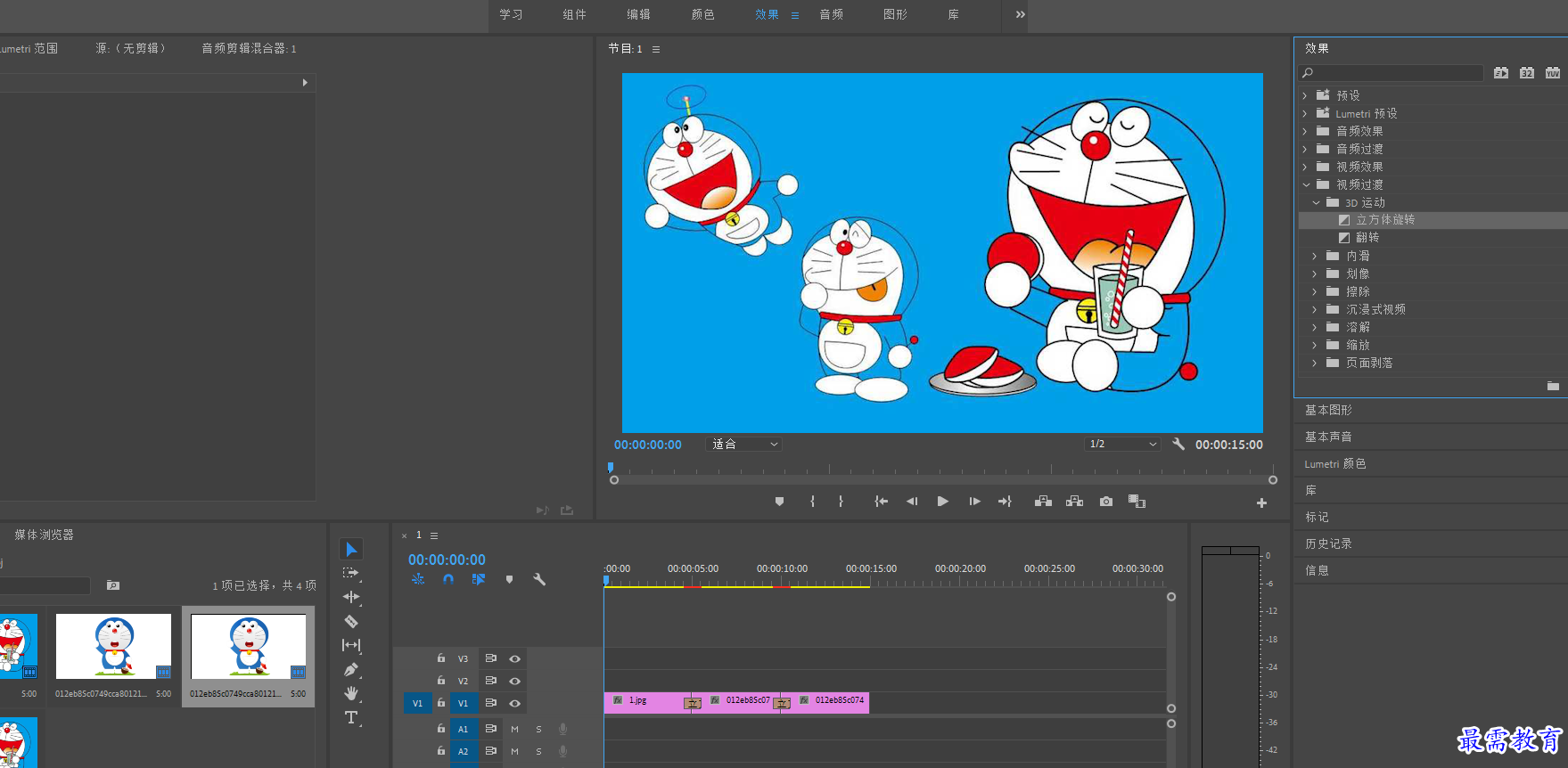The height and width of the screenshot is (768, 1568).
Task: Step forward one frame
Action: click(x=974, y=502)
